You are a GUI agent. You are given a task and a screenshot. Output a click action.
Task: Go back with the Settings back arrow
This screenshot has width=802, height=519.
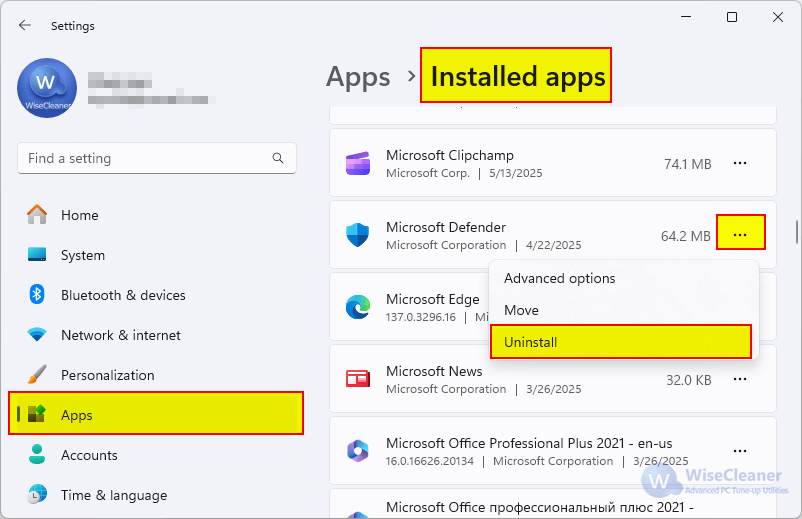point(25,25)
